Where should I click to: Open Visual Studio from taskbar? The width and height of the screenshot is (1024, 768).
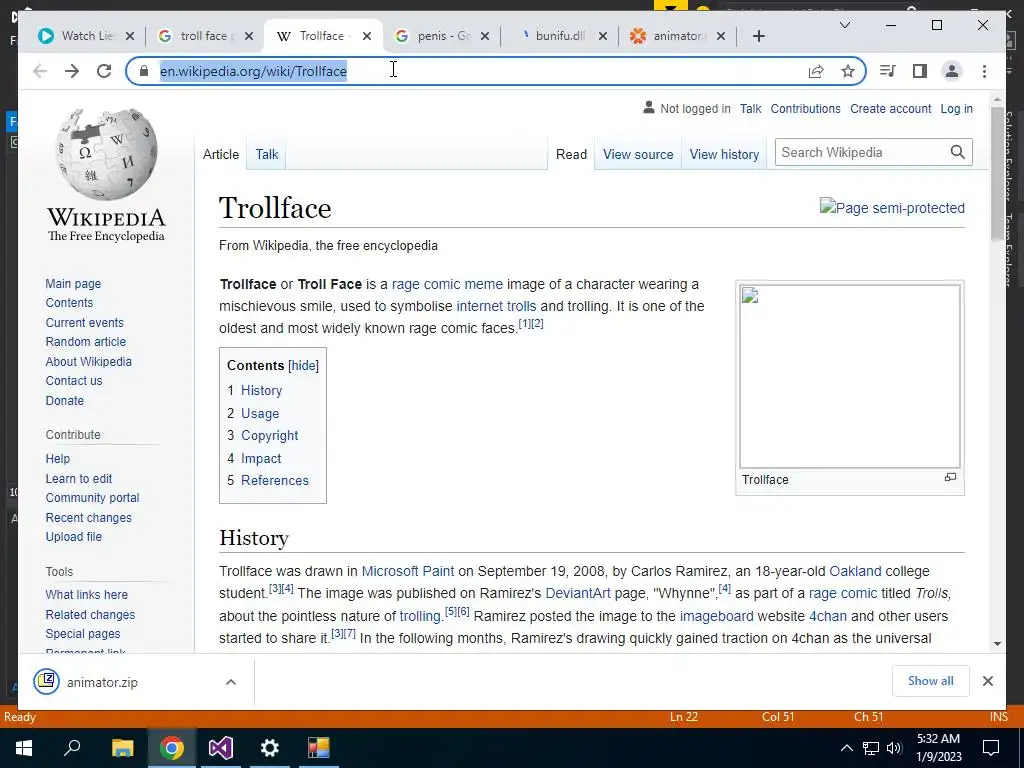[x=221, y=748]
